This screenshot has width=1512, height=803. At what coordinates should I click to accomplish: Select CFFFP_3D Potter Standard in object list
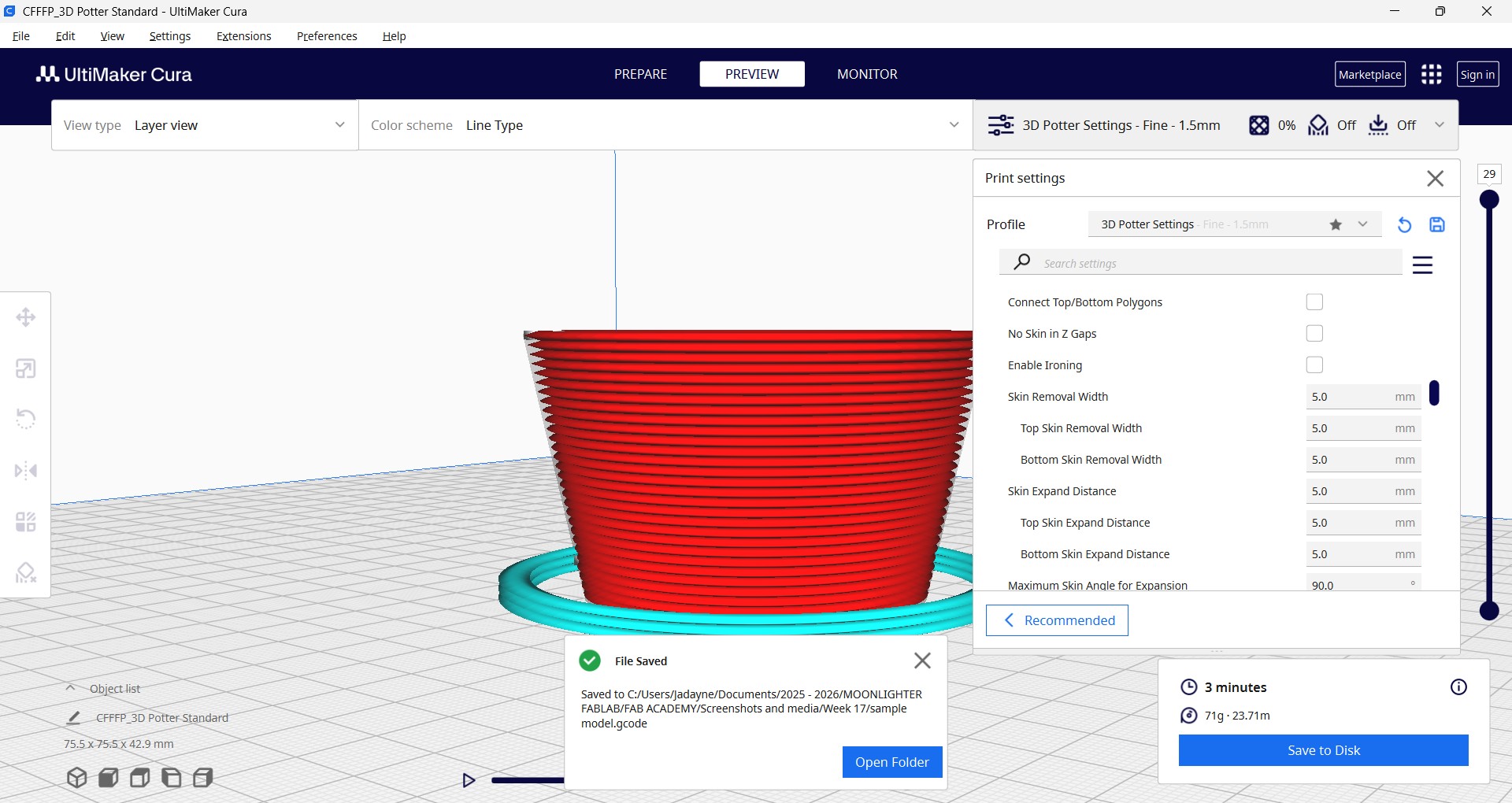point(162,718)
